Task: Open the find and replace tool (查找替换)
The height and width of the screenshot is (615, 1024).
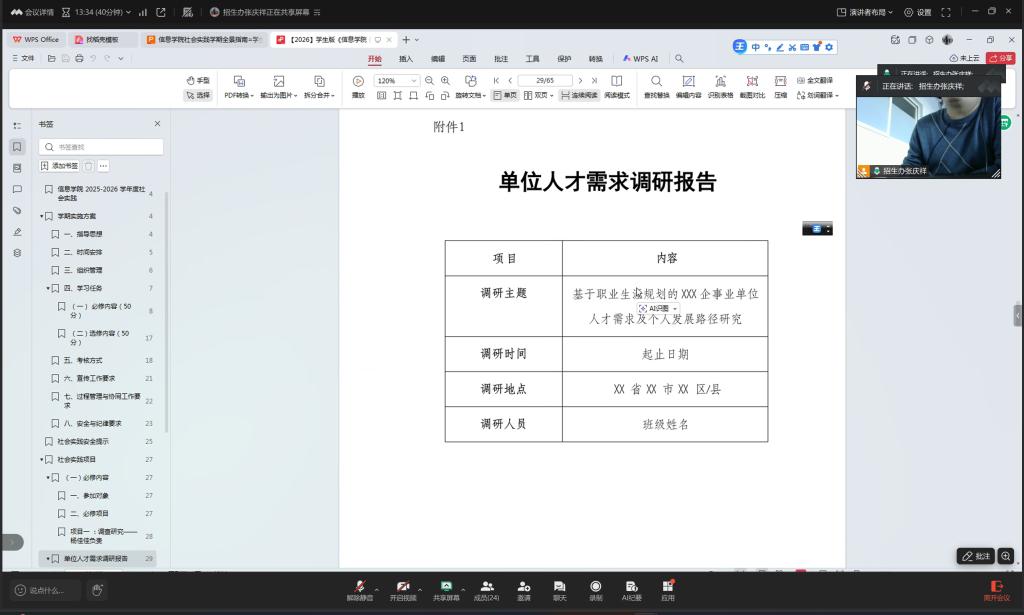Action: tap(656, 87)
